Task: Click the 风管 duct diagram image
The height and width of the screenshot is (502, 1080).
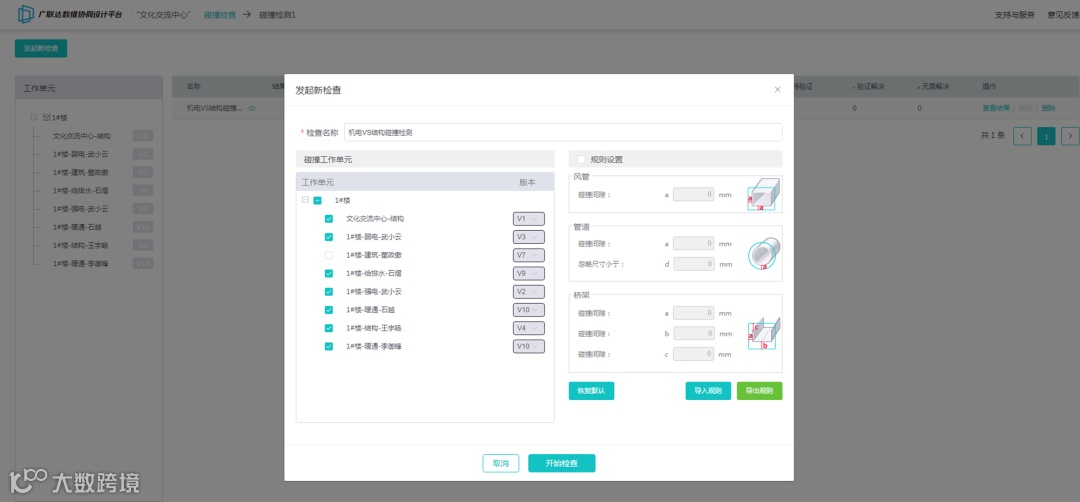Action: (765, 194)
